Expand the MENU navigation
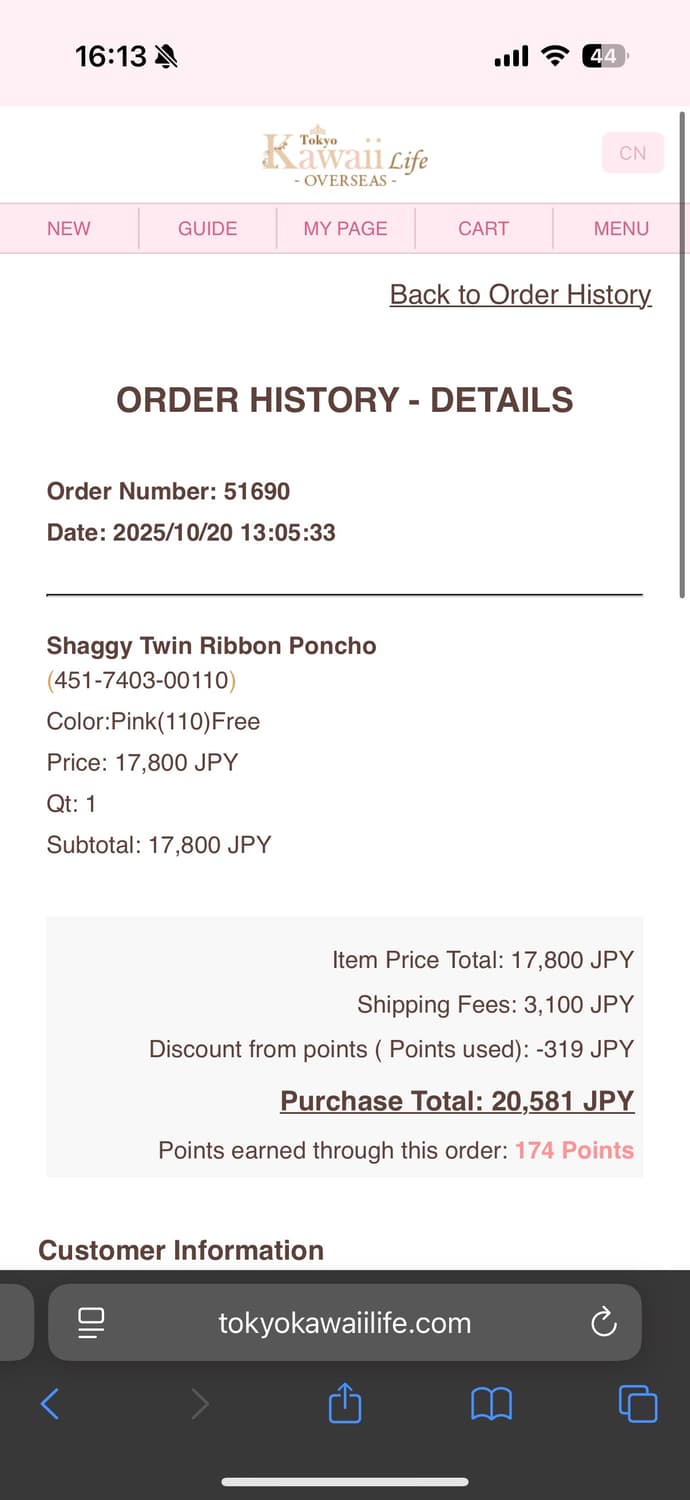 621,229
